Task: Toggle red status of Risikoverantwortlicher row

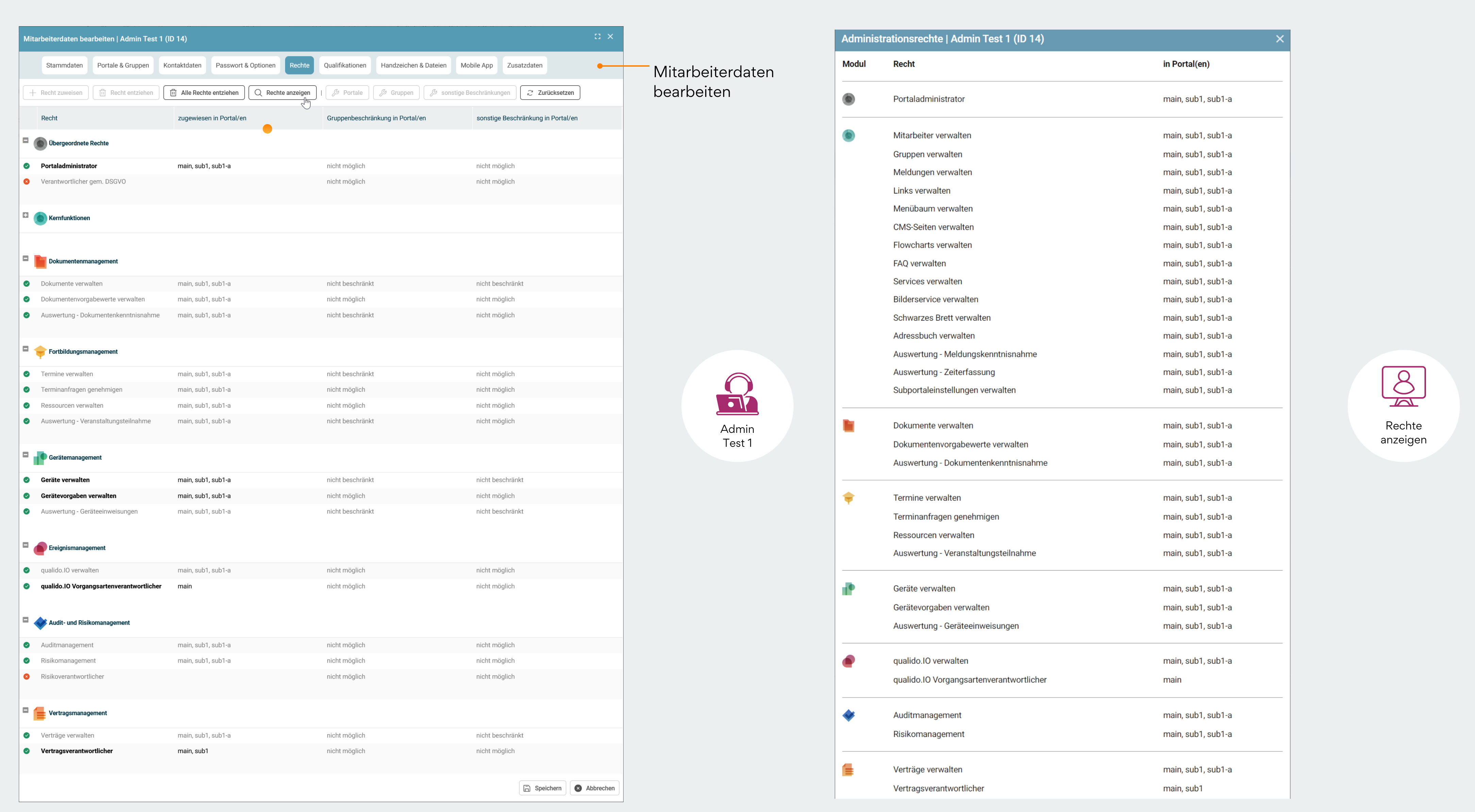Action: coord(26,676)
